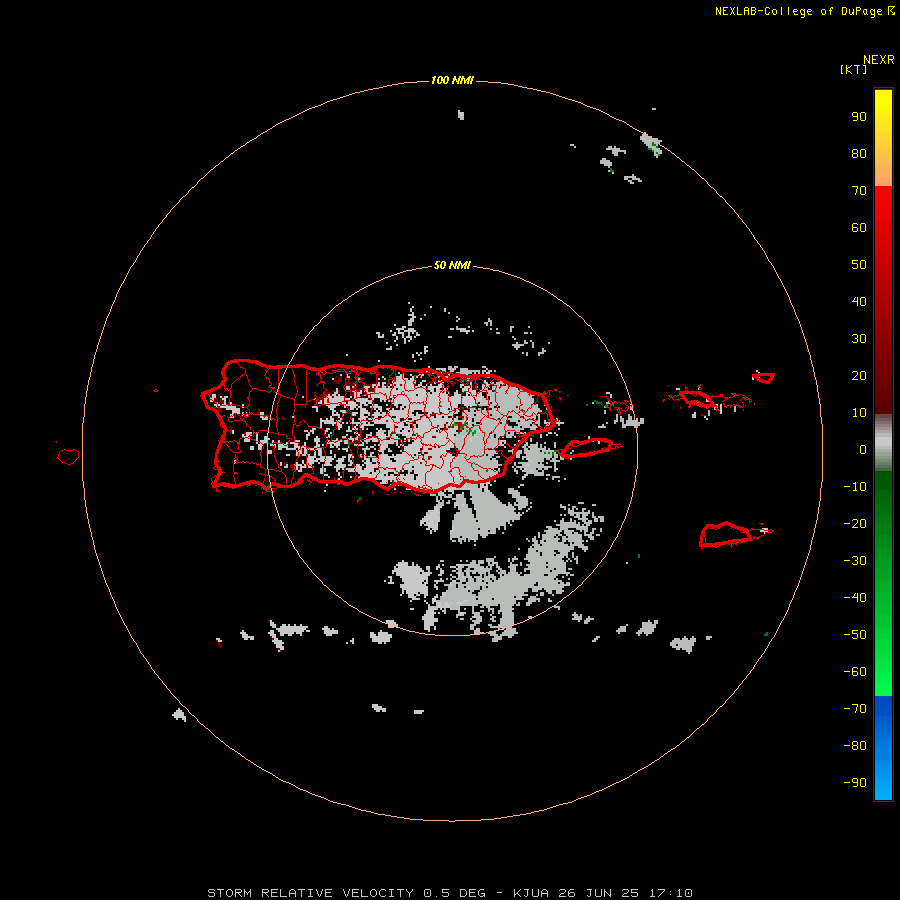Click the 80 value on velocity scale

[859, 154]
